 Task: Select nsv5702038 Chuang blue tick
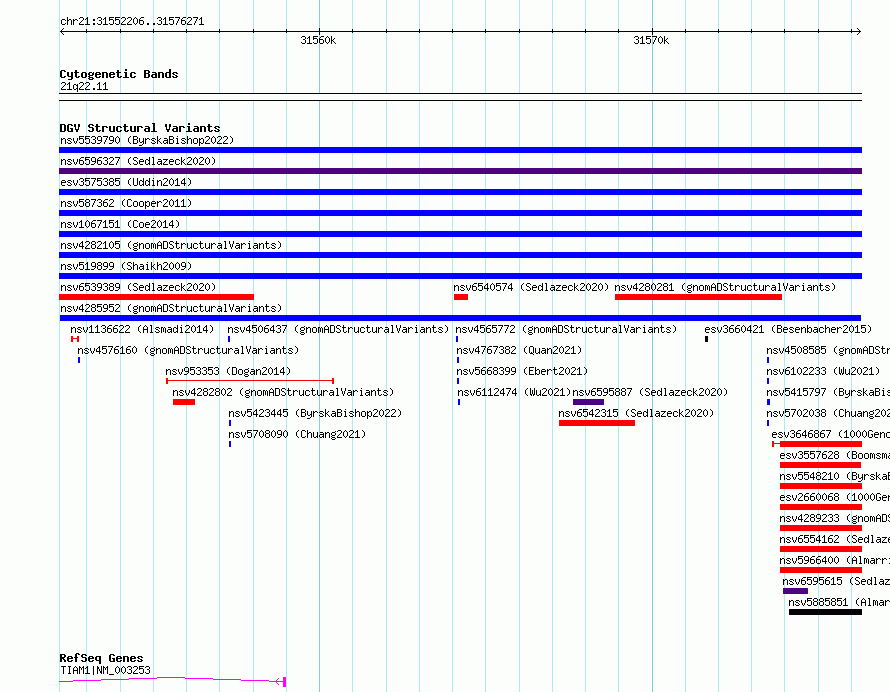[768, 423]
